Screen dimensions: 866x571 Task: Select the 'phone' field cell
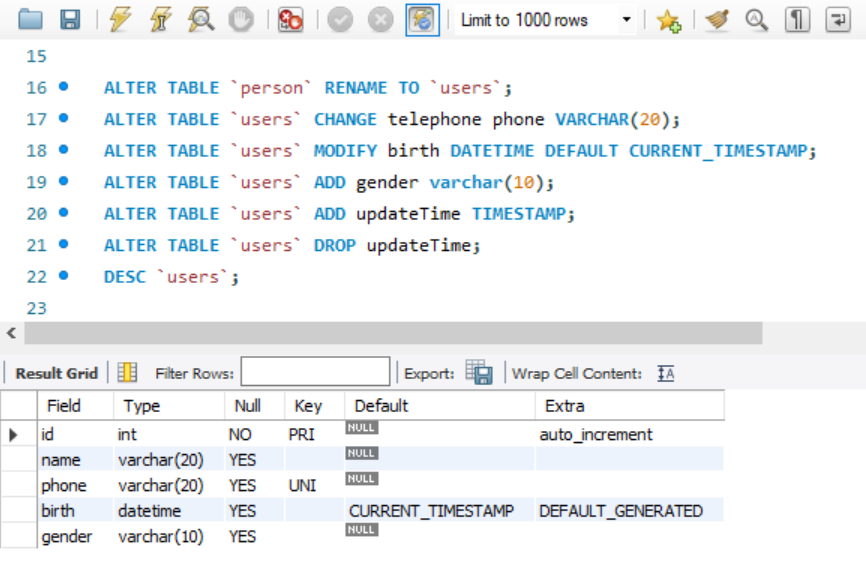coord(75,485)
